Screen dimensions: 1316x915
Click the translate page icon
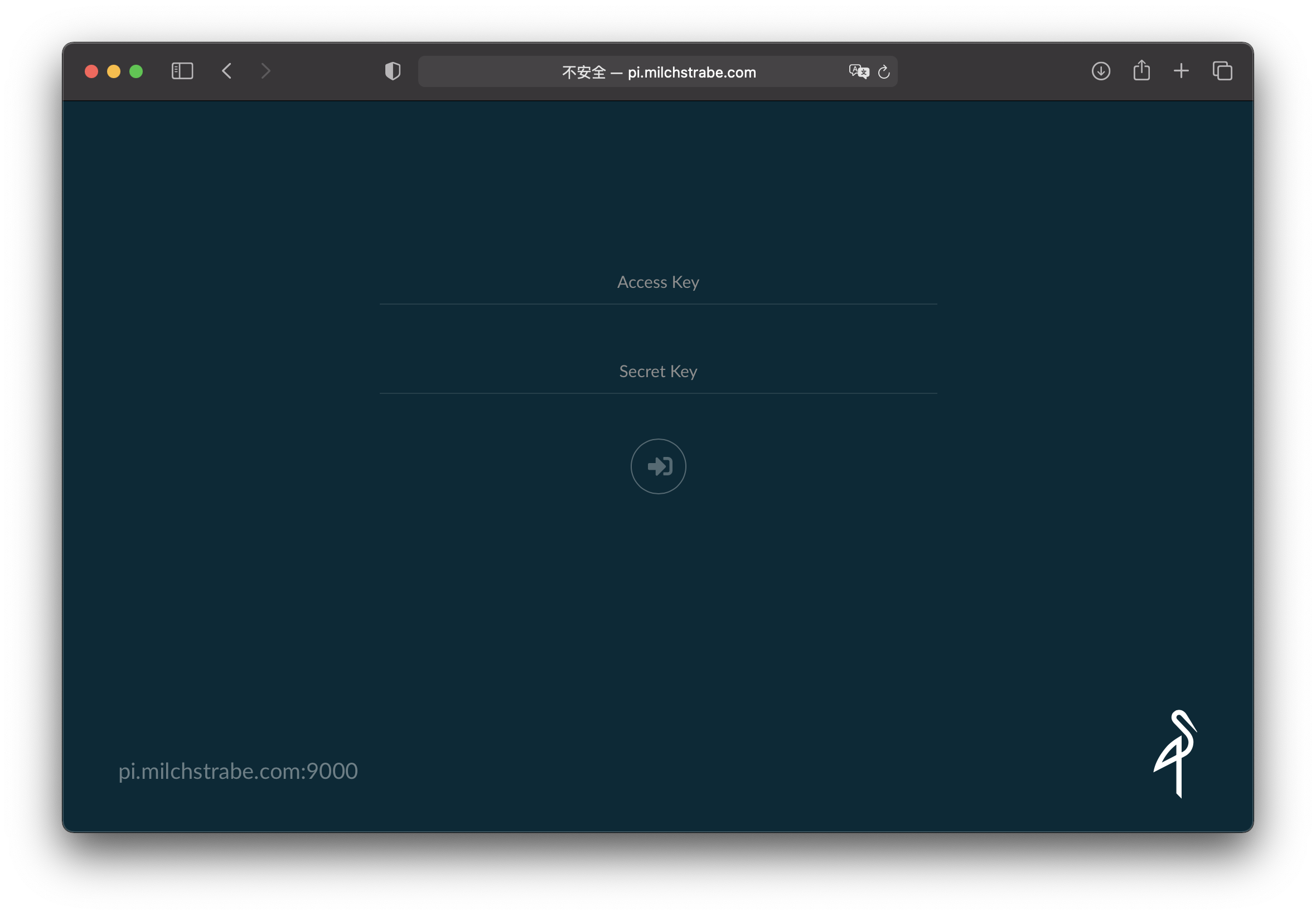[x=858, y=71]
